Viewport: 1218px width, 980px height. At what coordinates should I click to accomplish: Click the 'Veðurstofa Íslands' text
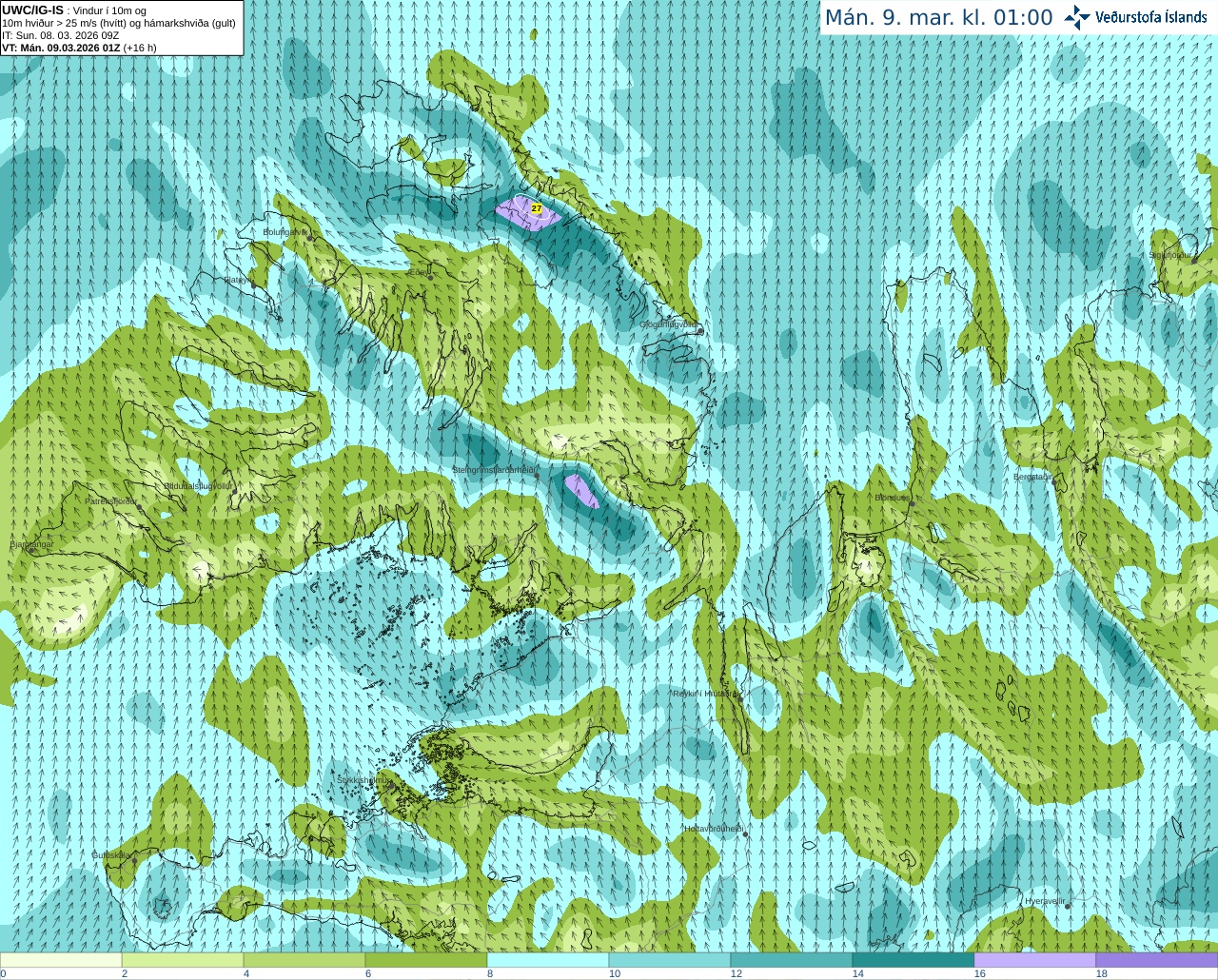1150,17
